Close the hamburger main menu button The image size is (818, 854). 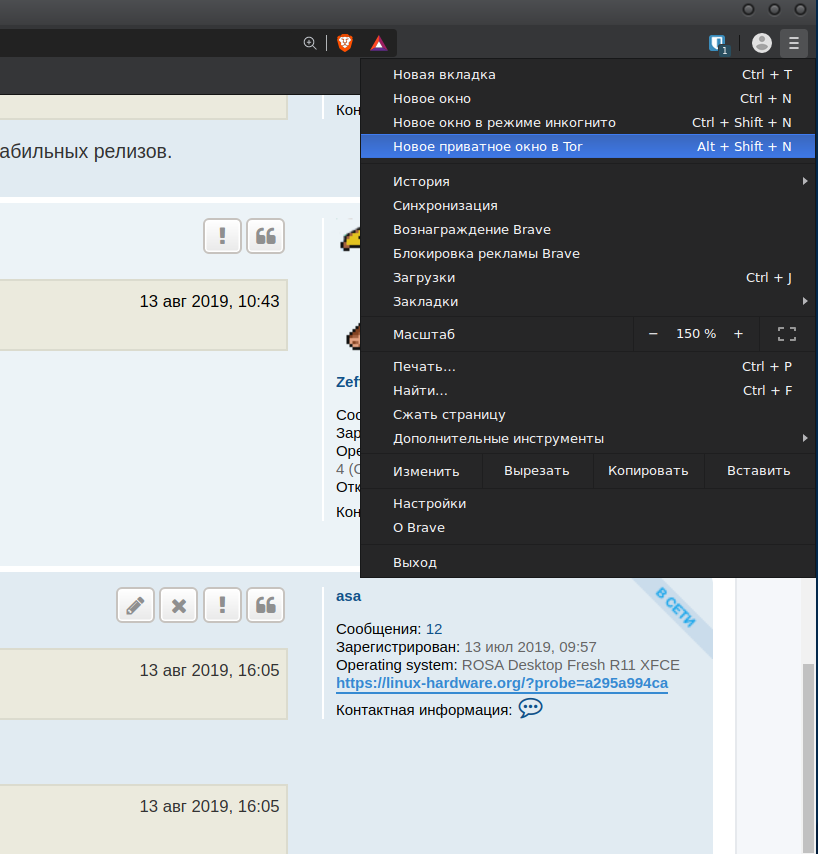coord(793,42)
